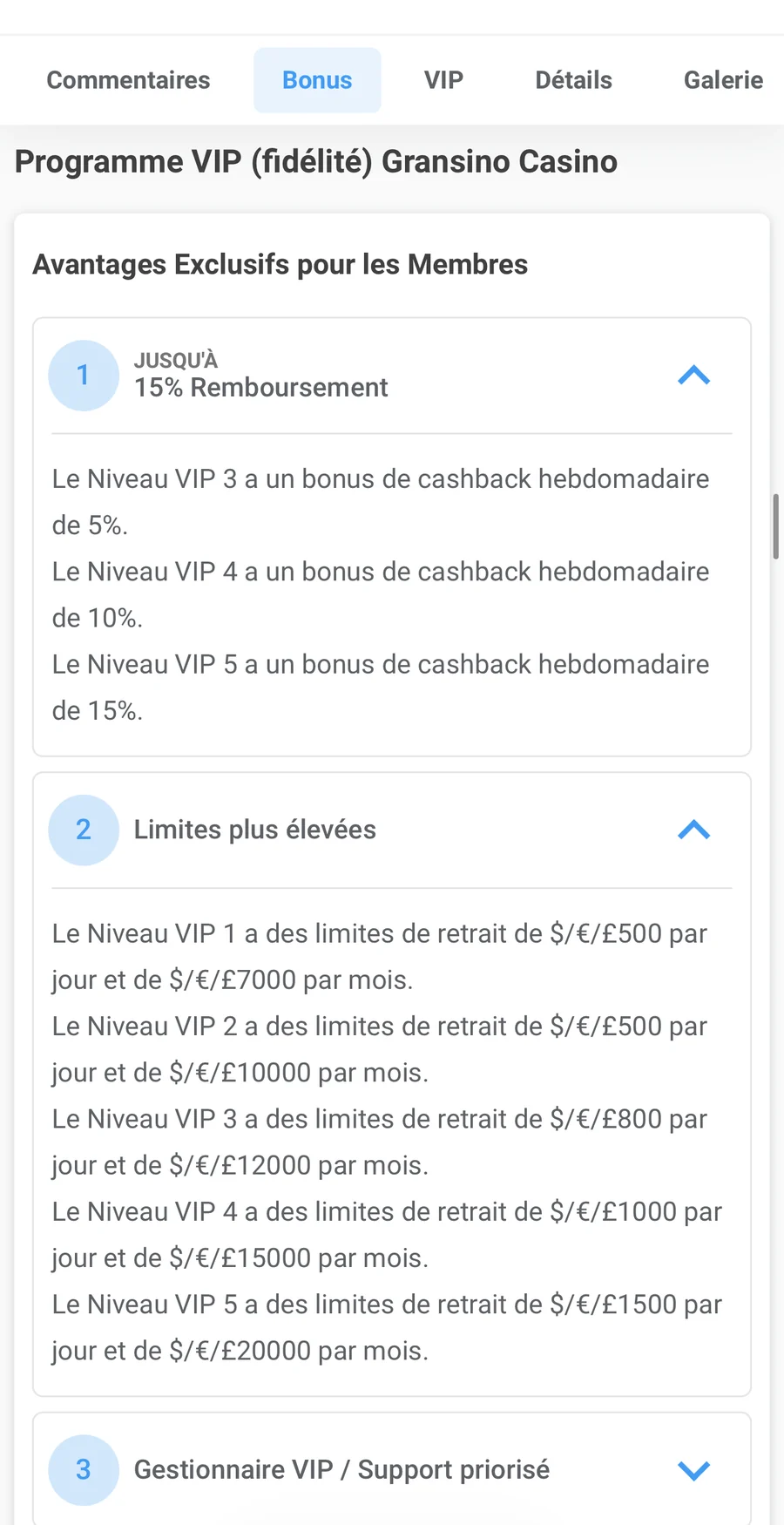Click Programme VIP (fidélité) Gransino Casino heading
This screenshot has width=784, height=1525.
[316, 162]
